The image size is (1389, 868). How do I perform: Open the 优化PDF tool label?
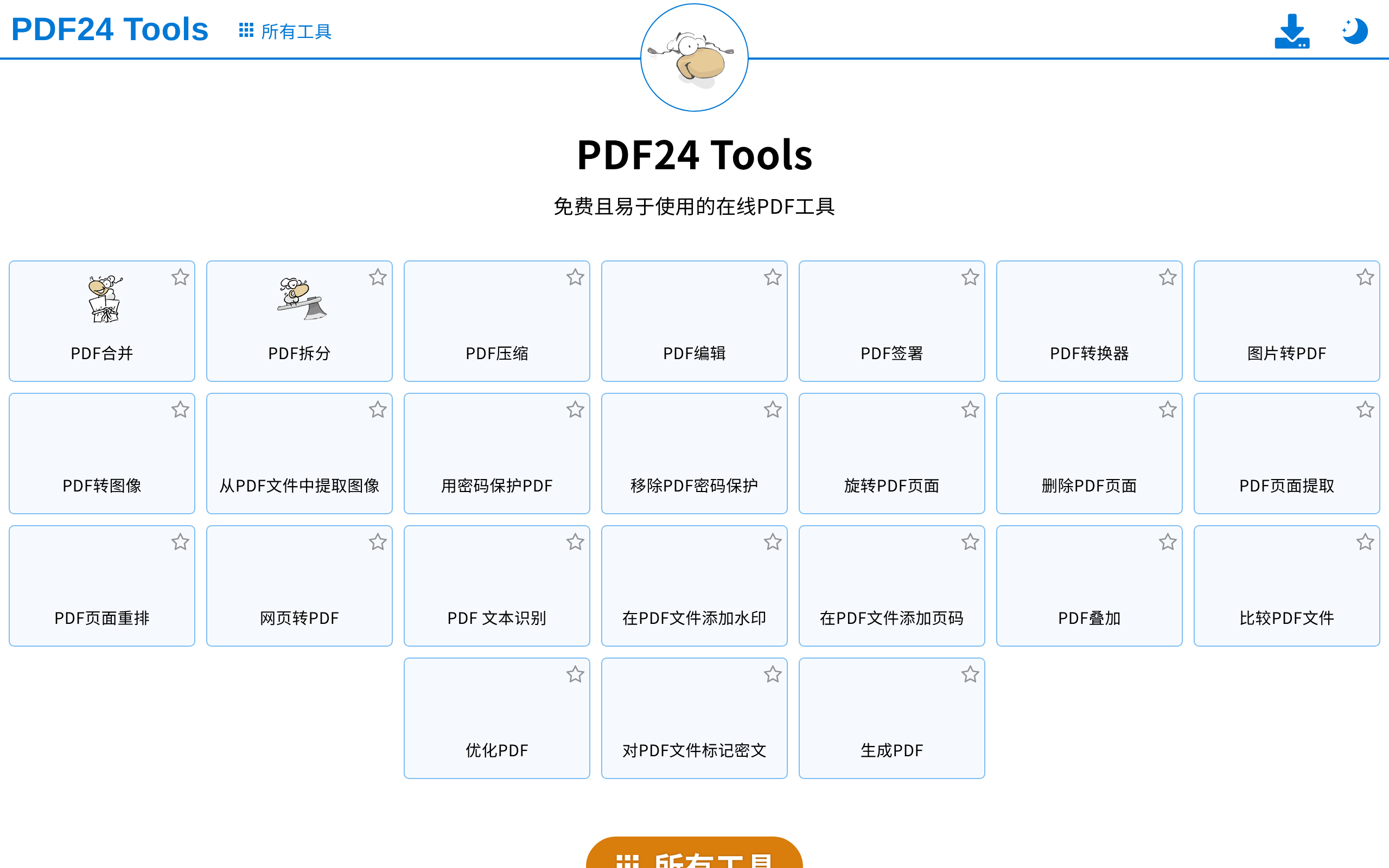tap(497, 750)
